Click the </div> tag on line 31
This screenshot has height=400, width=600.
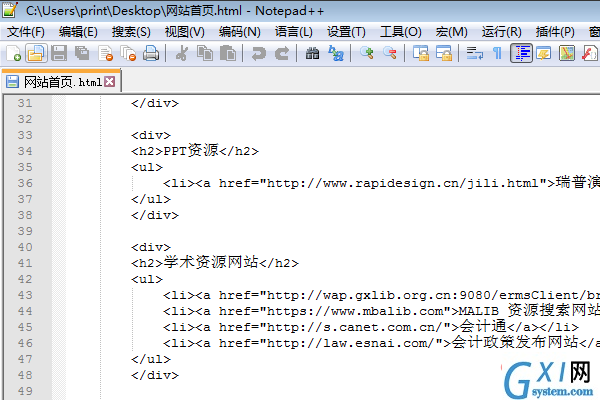pyautogui.click(x=155, y=103)
